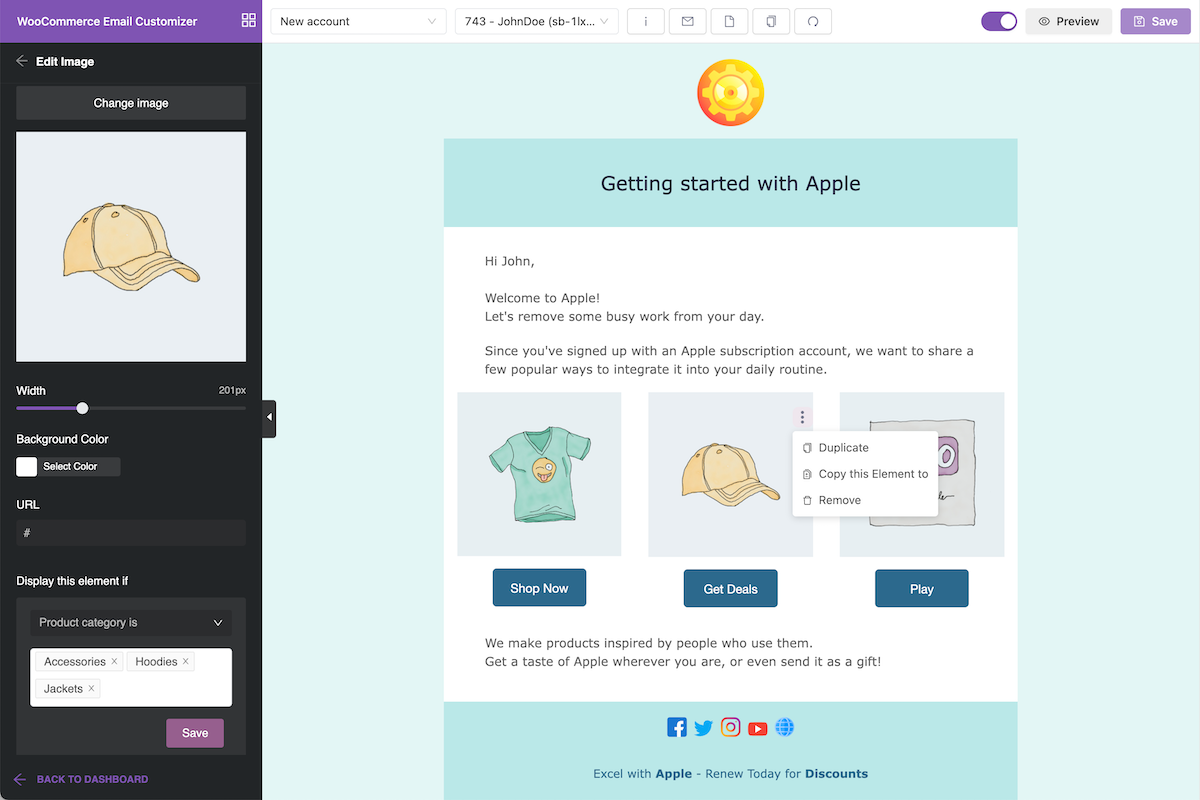Click the Facebook icon in the email footer
The width and height of the screenshot is (1200, 800).
(x=677, y=727)
